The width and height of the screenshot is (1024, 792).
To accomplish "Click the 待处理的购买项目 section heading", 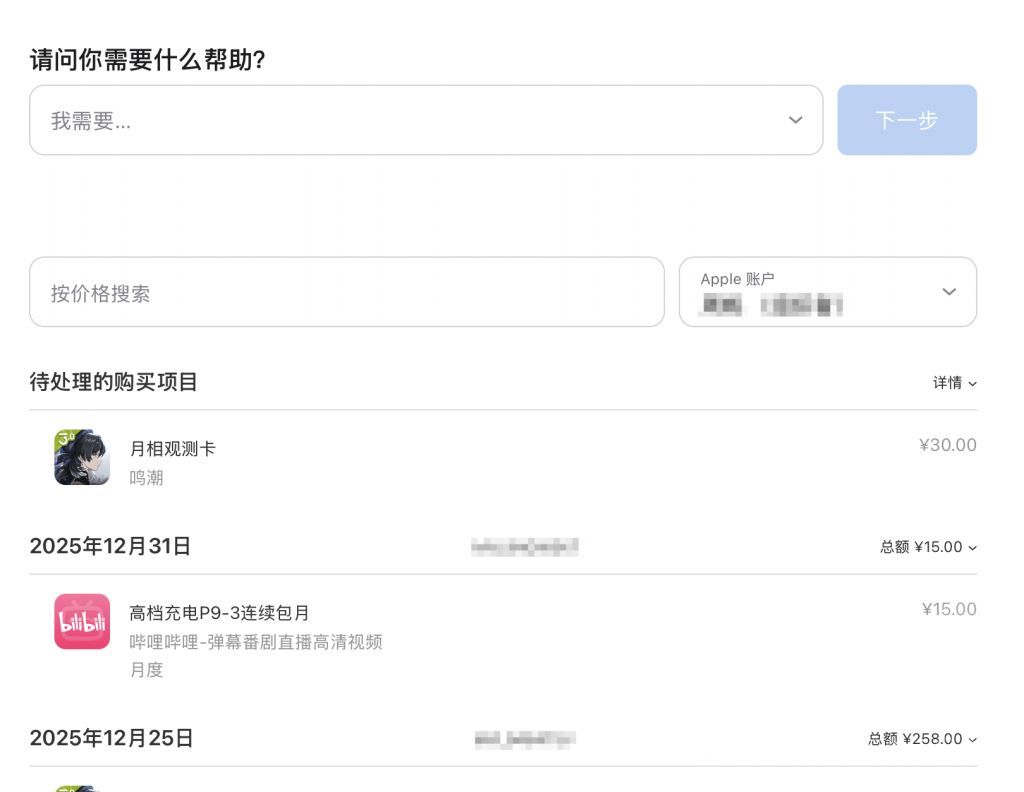I will 114,382.
